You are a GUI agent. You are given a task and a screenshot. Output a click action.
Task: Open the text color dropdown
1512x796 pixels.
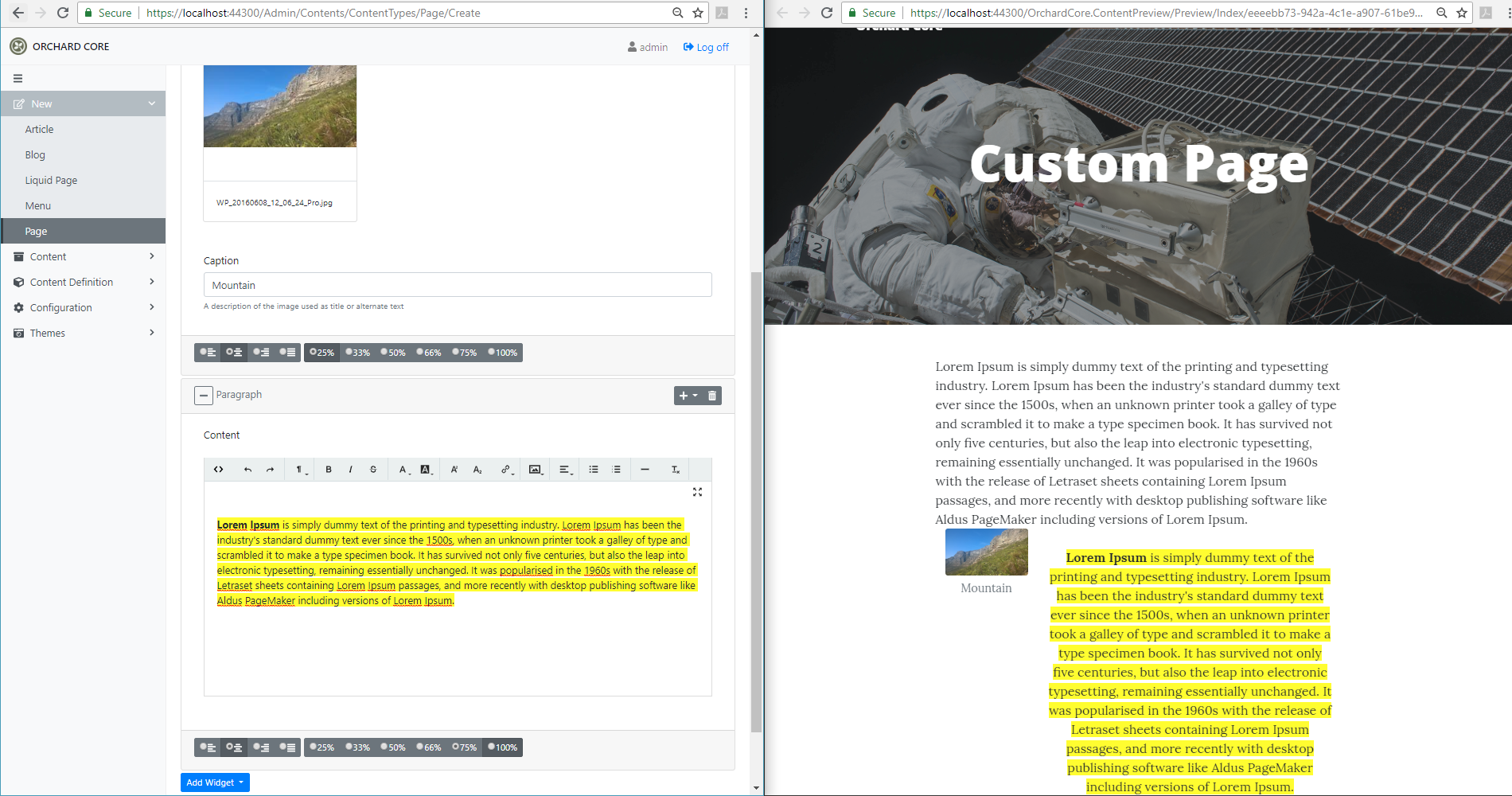404,470
